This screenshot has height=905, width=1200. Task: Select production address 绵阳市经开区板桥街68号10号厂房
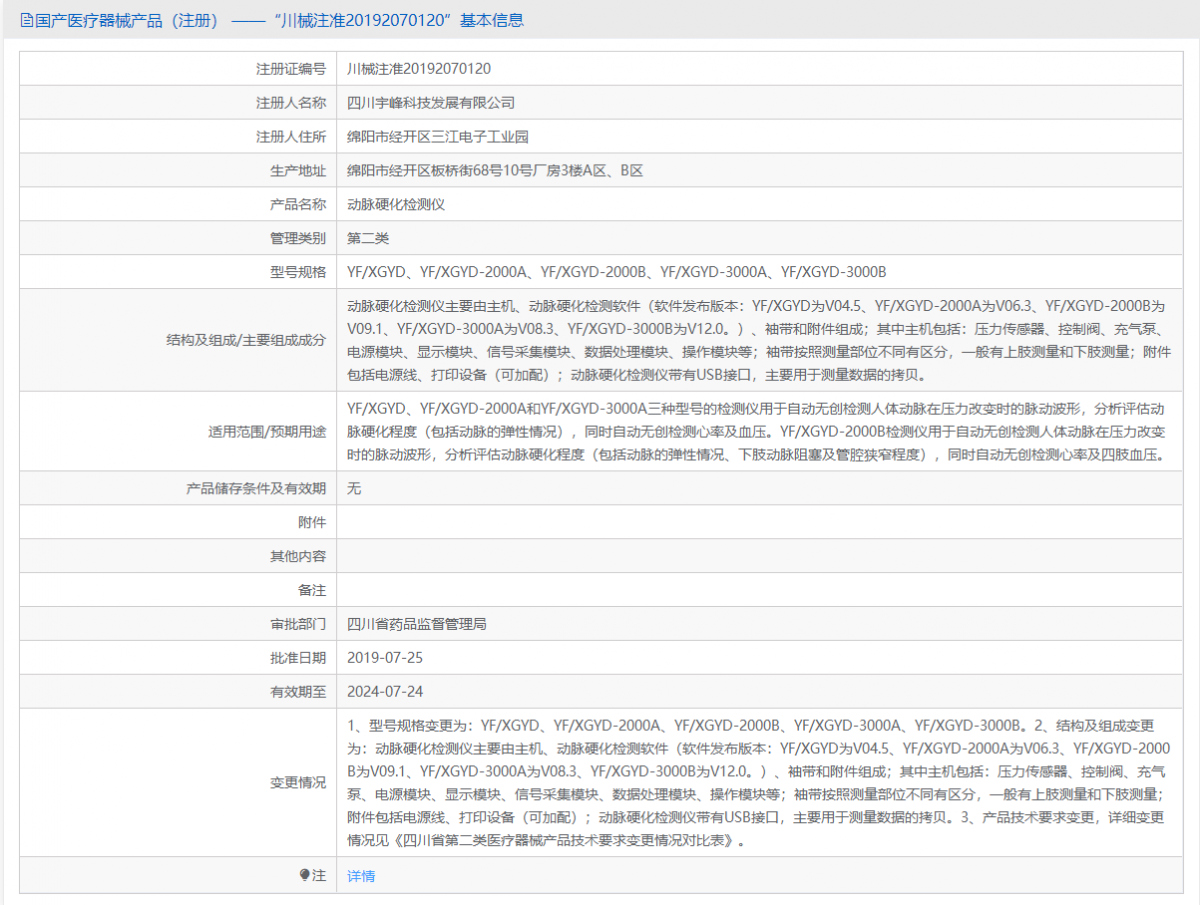495,171
